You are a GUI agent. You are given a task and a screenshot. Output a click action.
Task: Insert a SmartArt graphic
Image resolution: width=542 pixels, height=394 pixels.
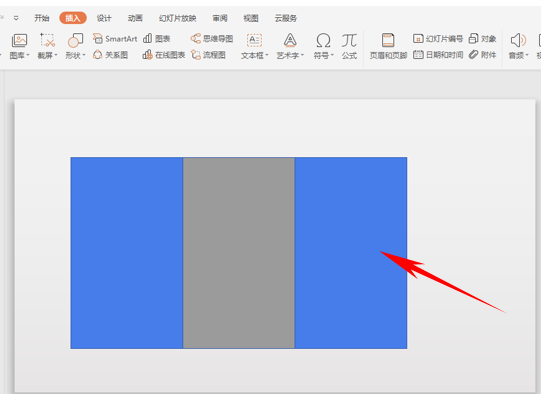tap(115, 39)
